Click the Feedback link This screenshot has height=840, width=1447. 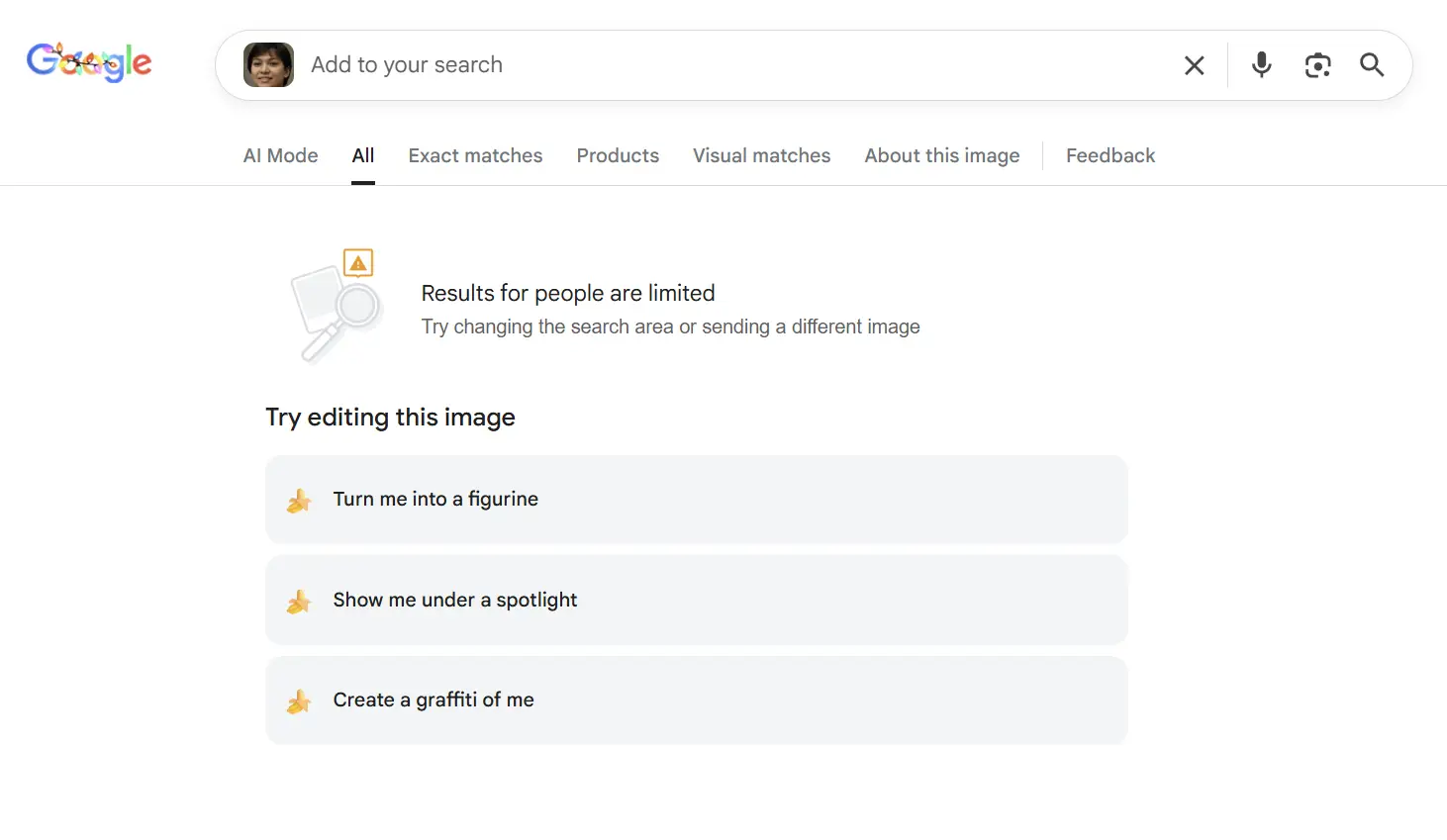point(1109,155)
